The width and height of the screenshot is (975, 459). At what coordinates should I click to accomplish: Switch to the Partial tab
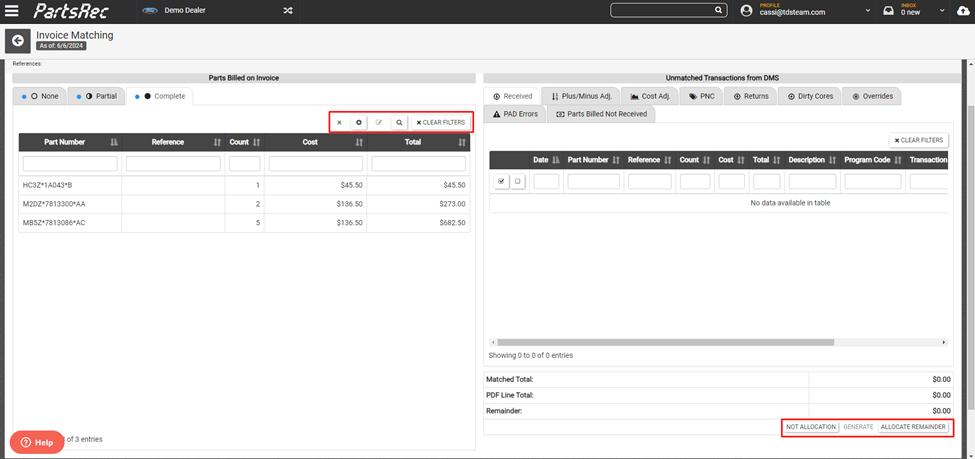[x=95, y=96]
